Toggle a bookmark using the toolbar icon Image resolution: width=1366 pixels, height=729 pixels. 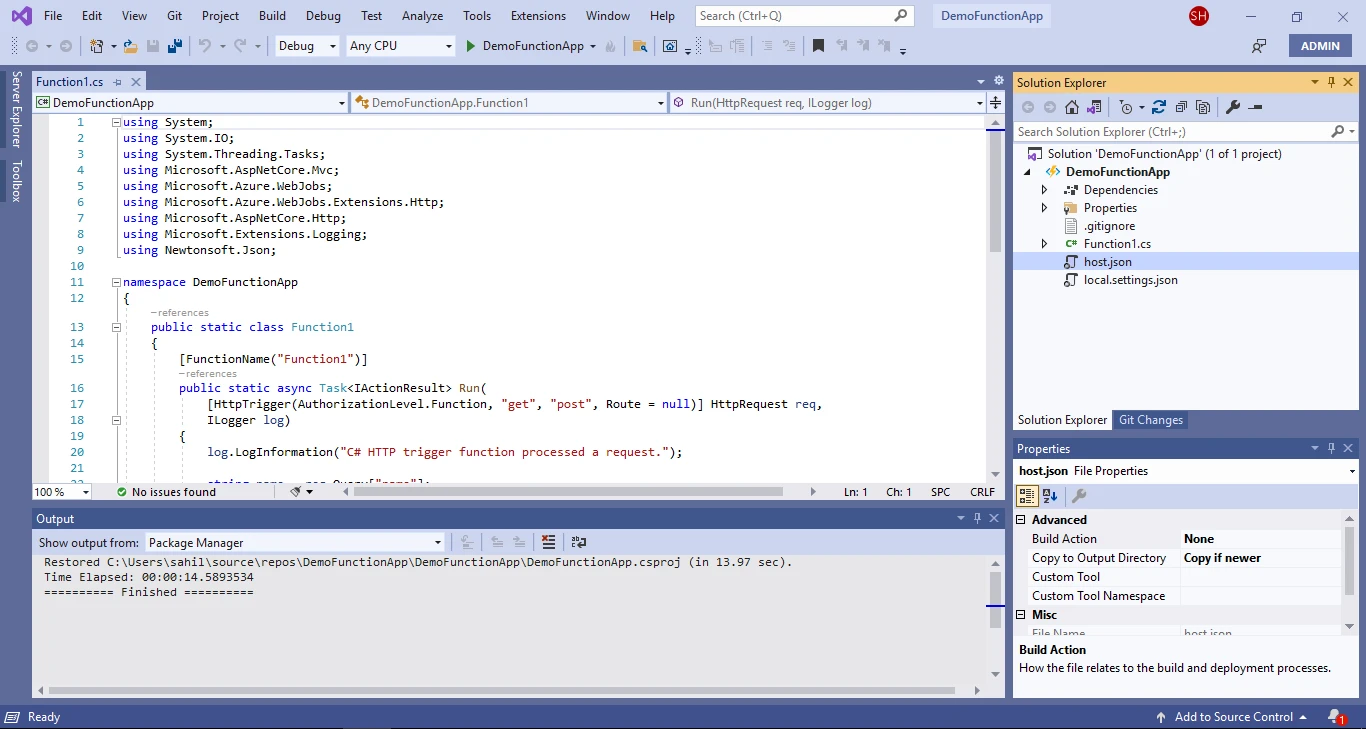coord(816,45)
